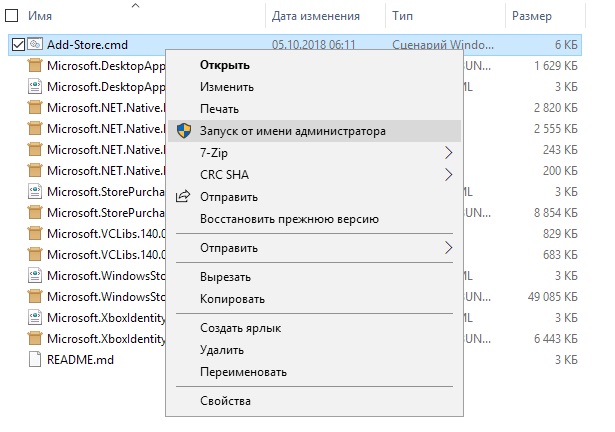This screenshot has height=432, width=615.
Task: Select package icon of 8 854 КБ Microsoft.StorePurcha file
Action: pyautogui.click(x=35, y=213)
